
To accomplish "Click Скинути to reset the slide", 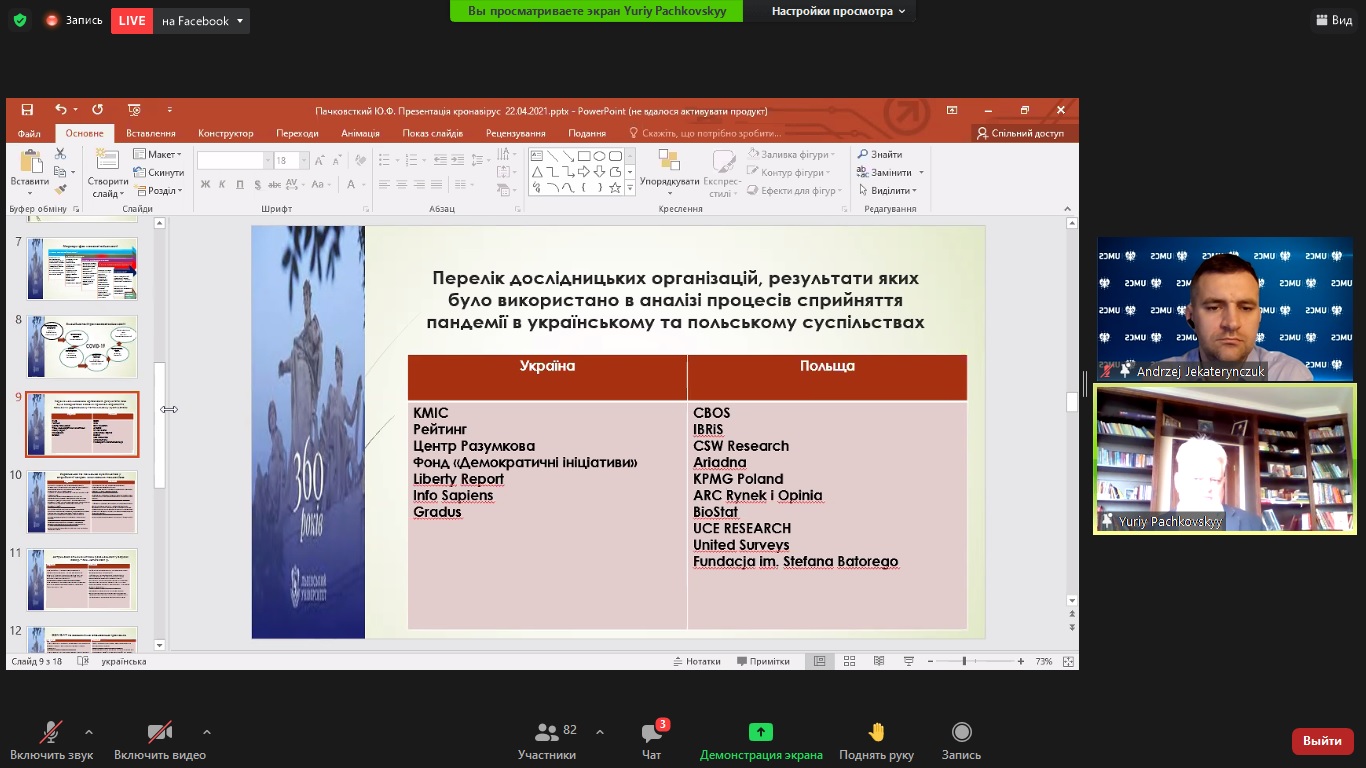I will coord(158,172).
